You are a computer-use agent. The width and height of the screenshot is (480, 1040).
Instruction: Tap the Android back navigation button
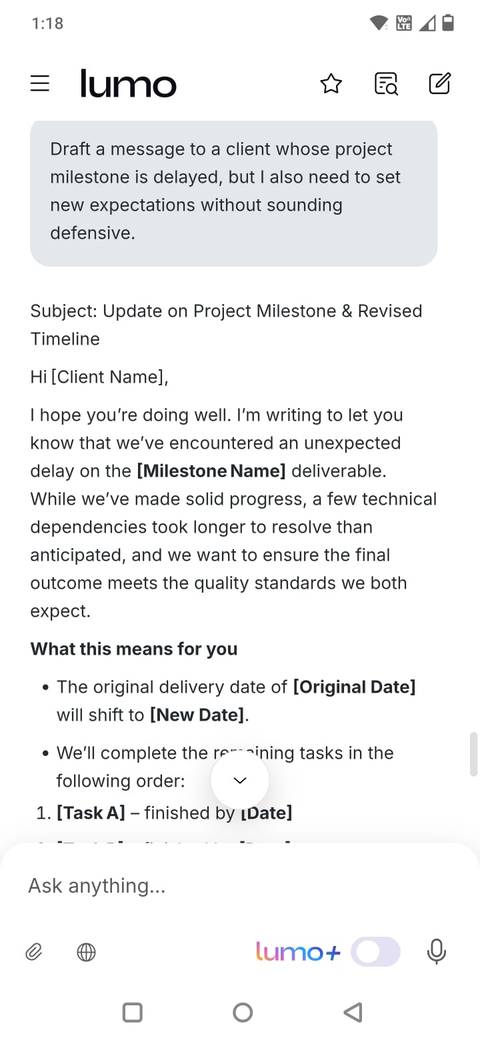(x=353, y=1012)
